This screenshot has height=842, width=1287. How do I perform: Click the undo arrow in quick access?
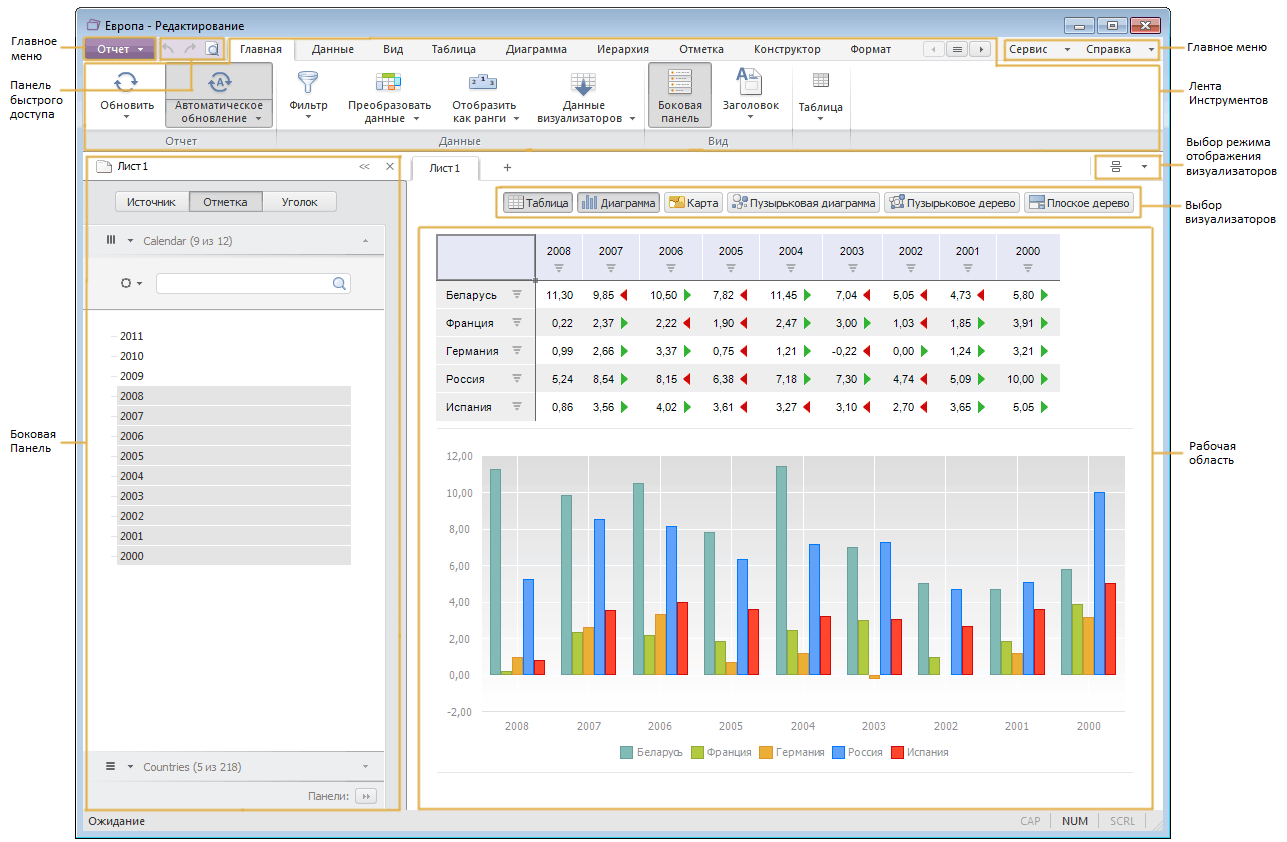tap(168, 49)
